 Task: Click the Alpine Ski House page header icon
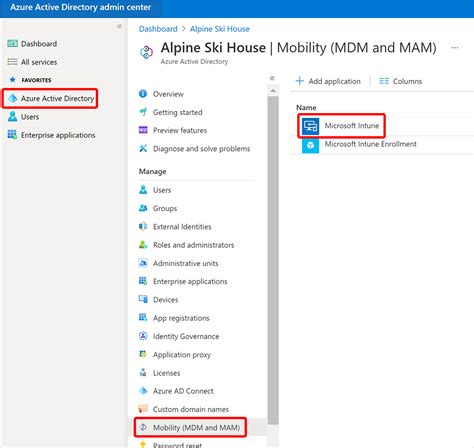[146, 52]
